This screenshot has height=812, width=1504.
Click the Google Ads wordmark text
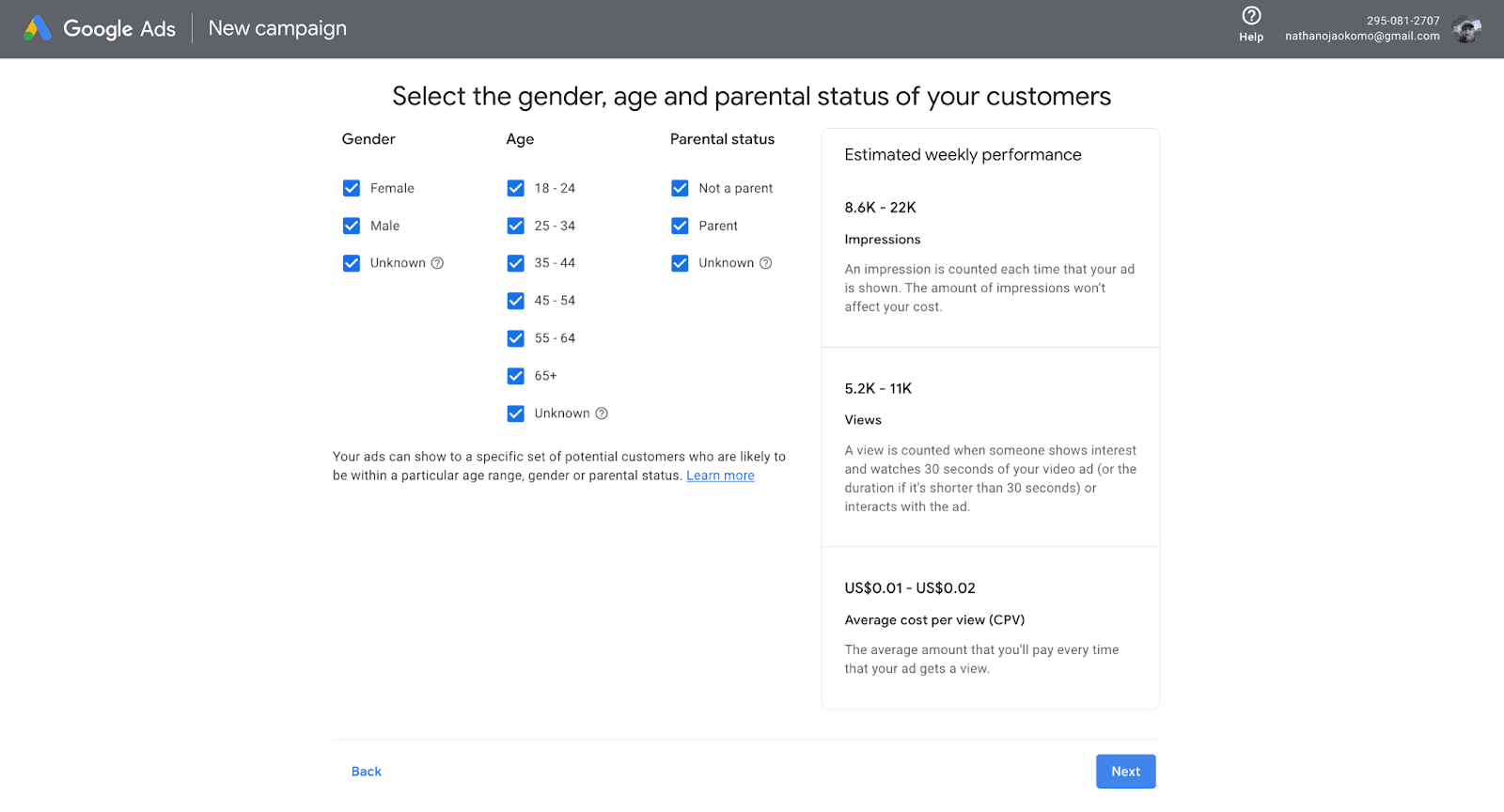[x=119, y=29]
